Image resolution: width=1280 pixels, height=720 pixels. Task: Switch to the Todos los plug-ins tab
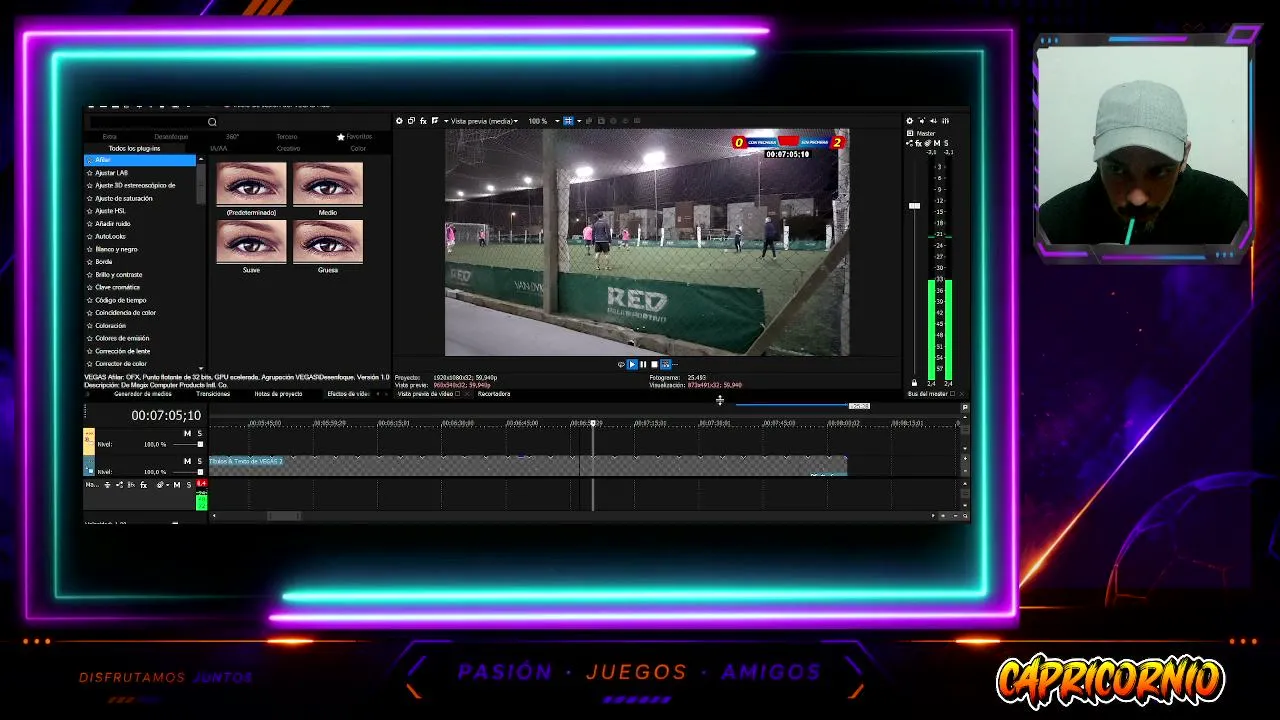134,148
